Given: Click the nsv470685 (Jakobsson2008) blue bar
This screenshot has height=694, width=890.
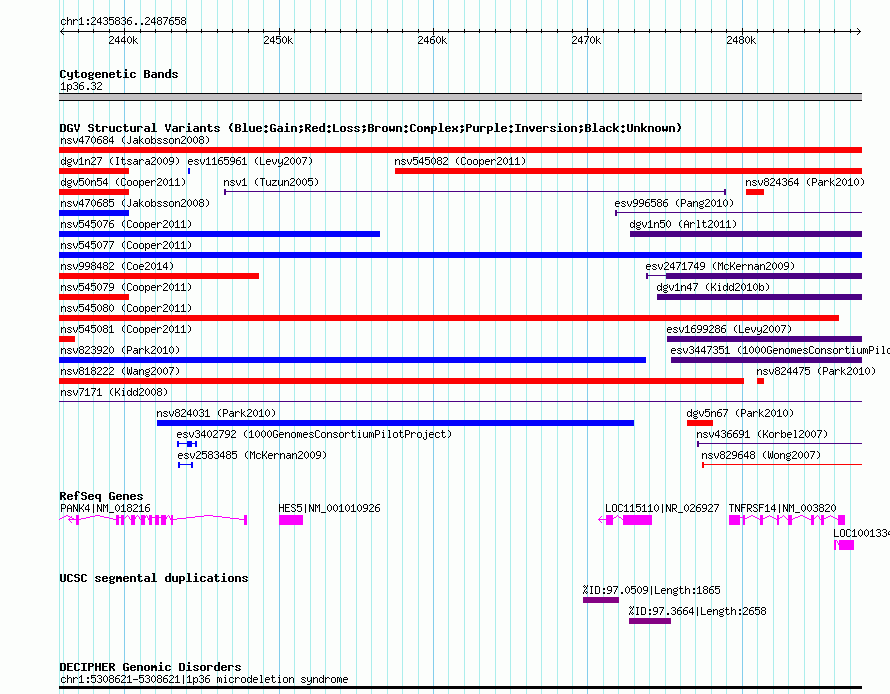Looking at the screenshot, I should click(x=94, y=213).
